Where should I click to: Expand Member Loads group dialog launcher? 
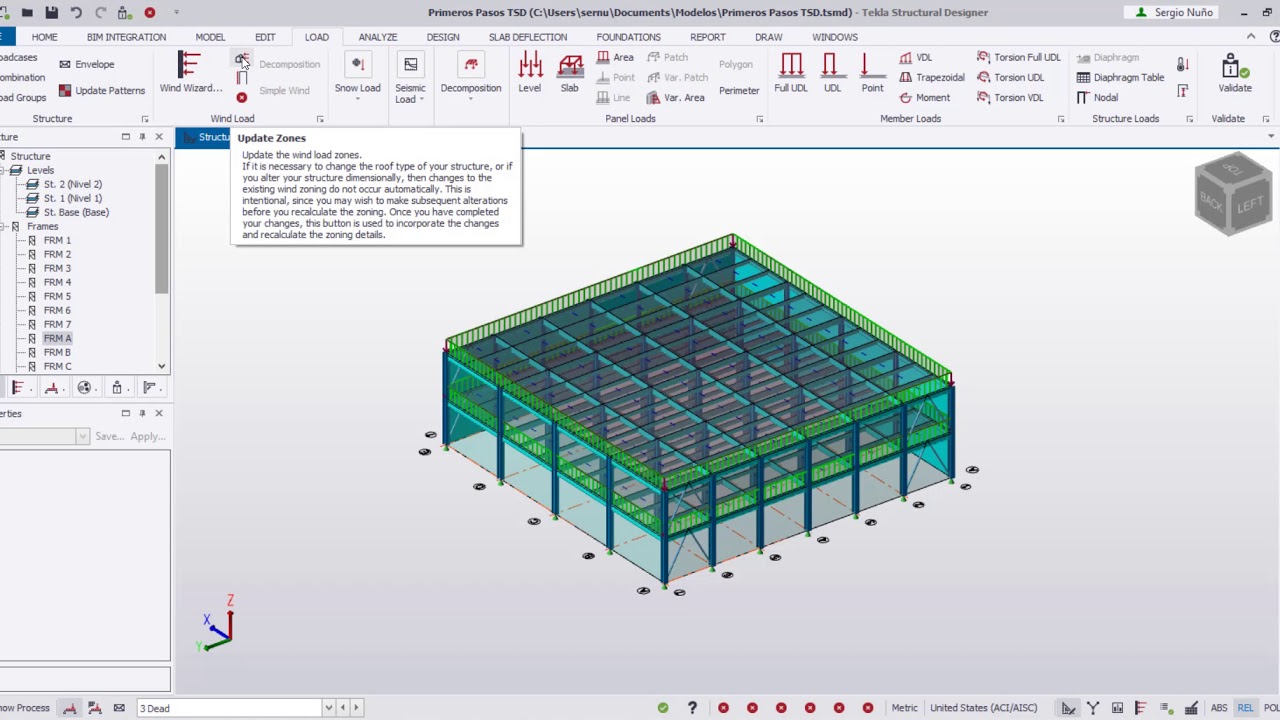1061,119
